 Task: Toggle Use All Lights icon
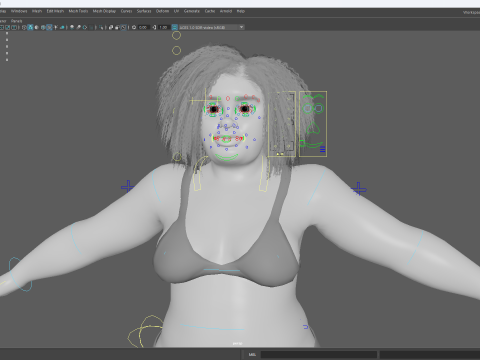coord(56,27)
